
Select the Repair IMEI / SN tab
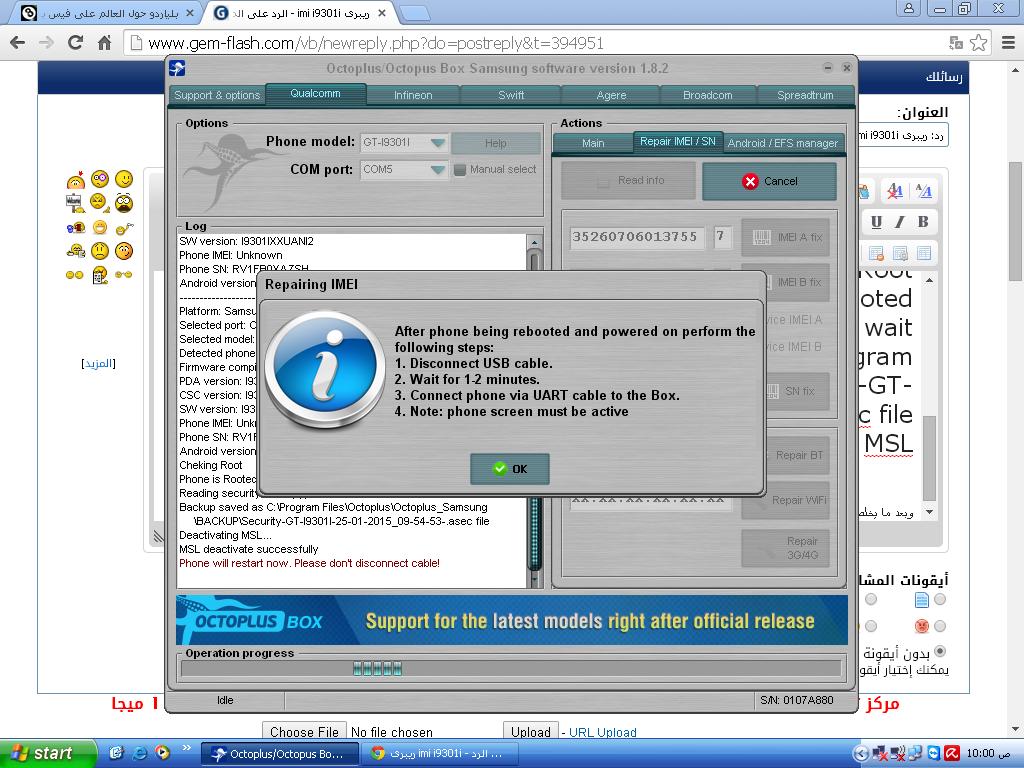678,142
